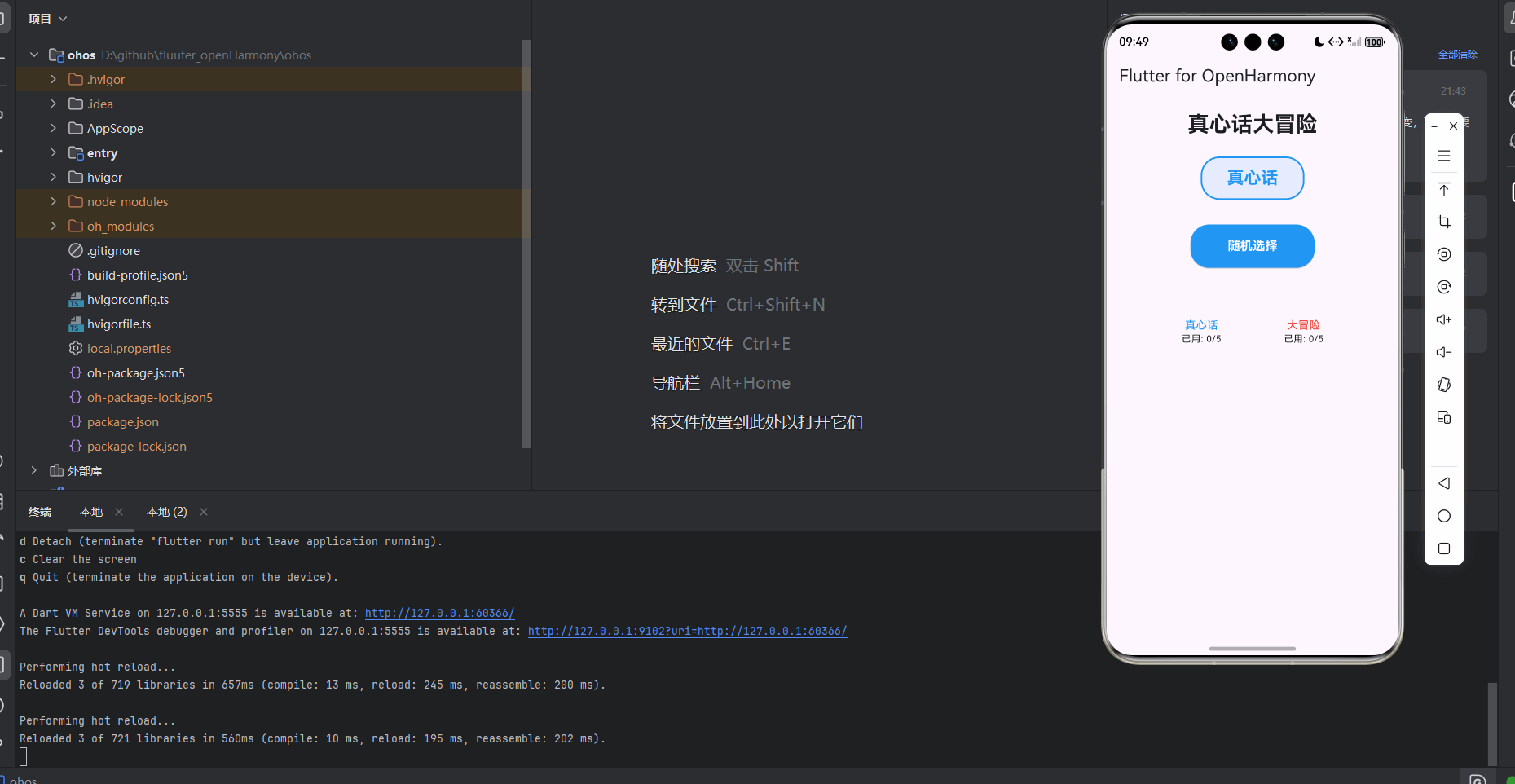
Task: Click the screenshot crop icon in the mirror sidebar
Action: [1443, 222]
